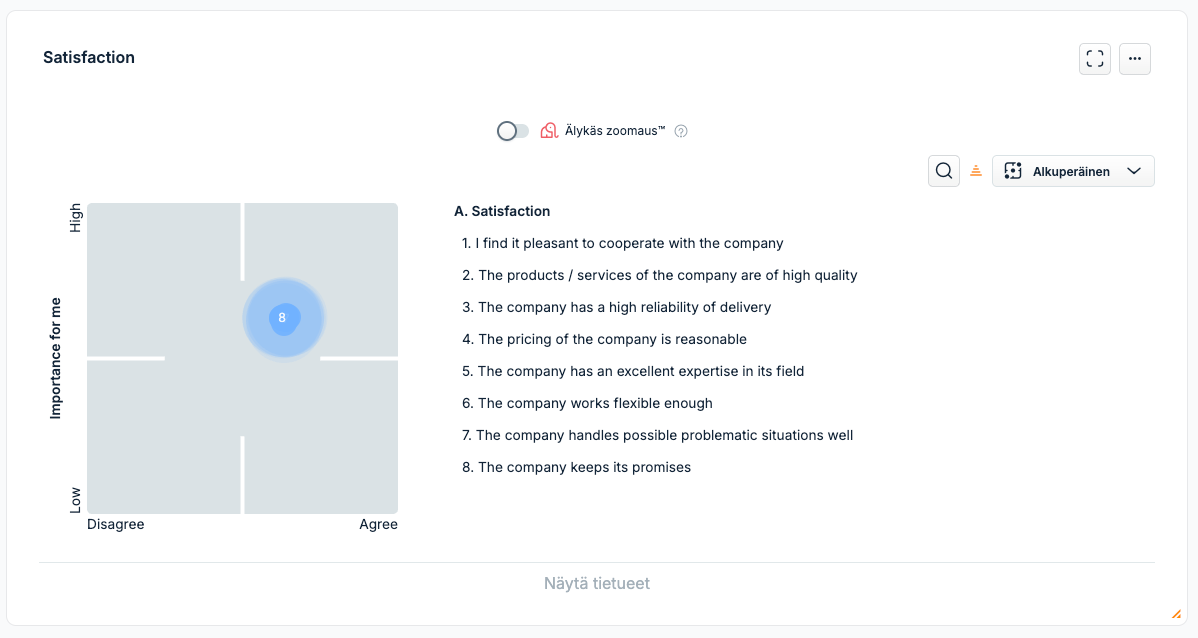Open the Alkuperäinen dropdown
1198x638 pixels.
pos(1072,171)
